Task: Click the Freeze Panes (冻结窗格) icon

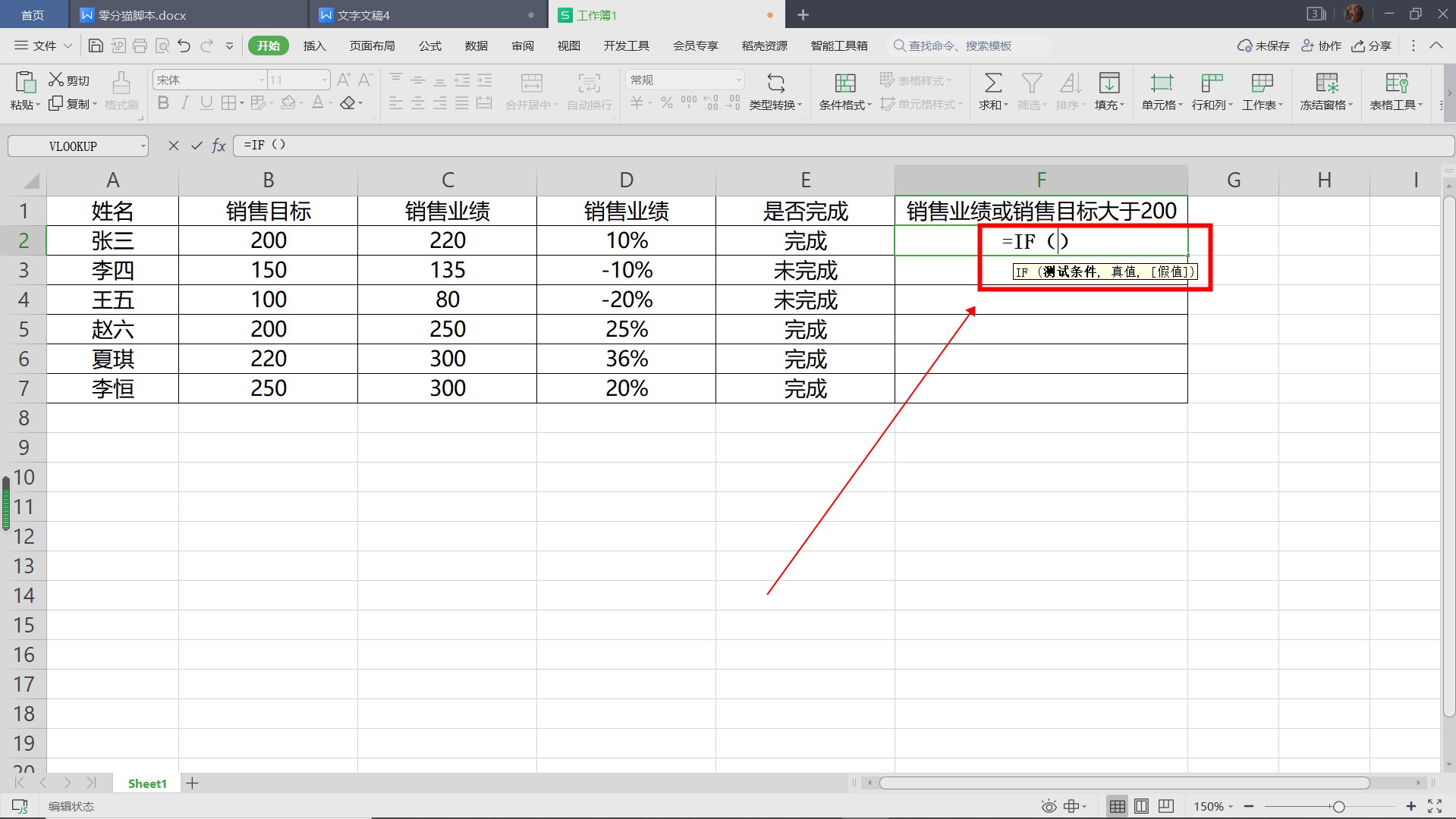Action: (1326, 83)
